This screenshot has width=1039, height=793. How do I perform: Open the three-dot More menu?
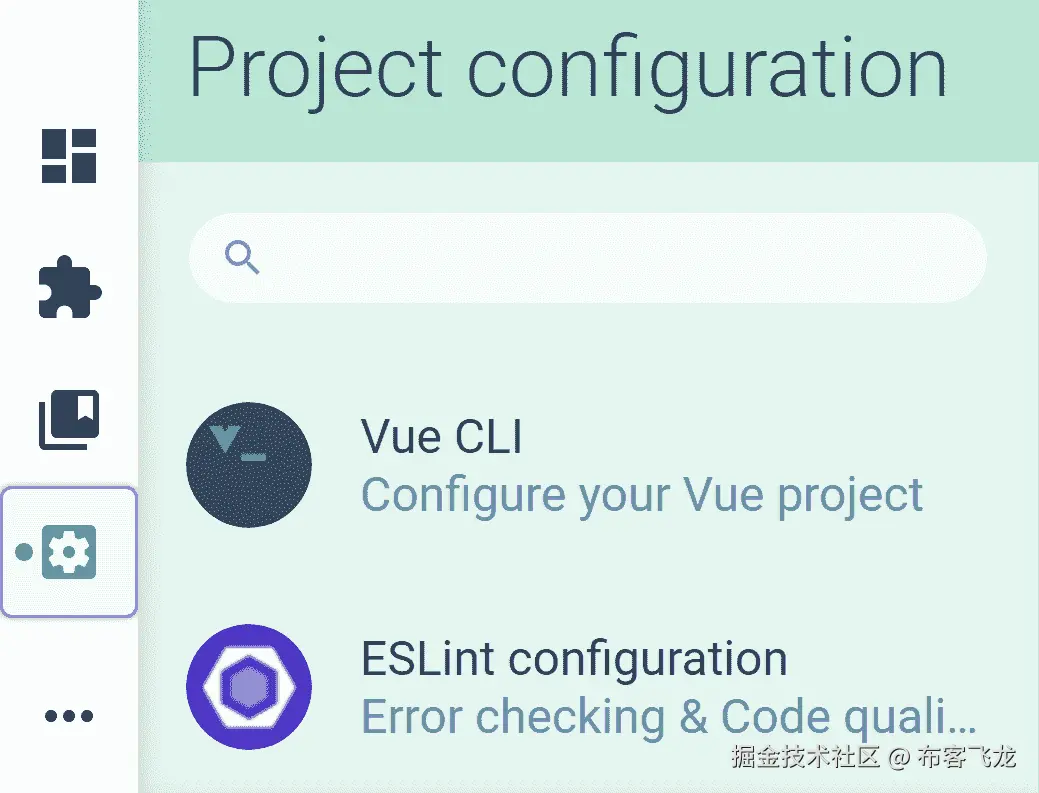point(69,715)
